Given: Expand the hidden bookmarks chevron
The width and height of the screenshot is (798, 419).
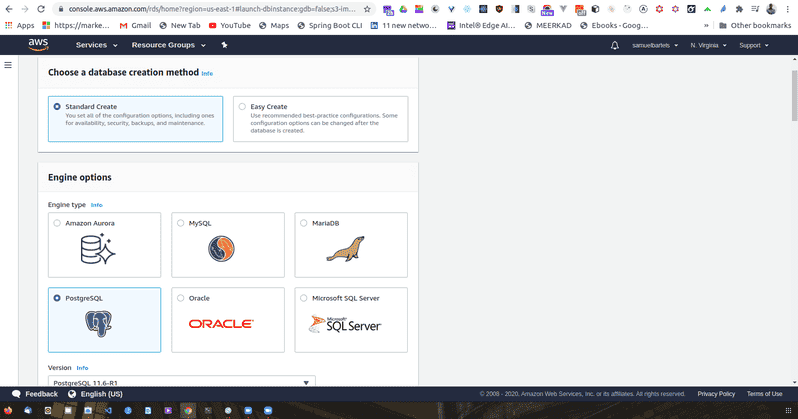Looking at the screenshot, I should 706,25.
